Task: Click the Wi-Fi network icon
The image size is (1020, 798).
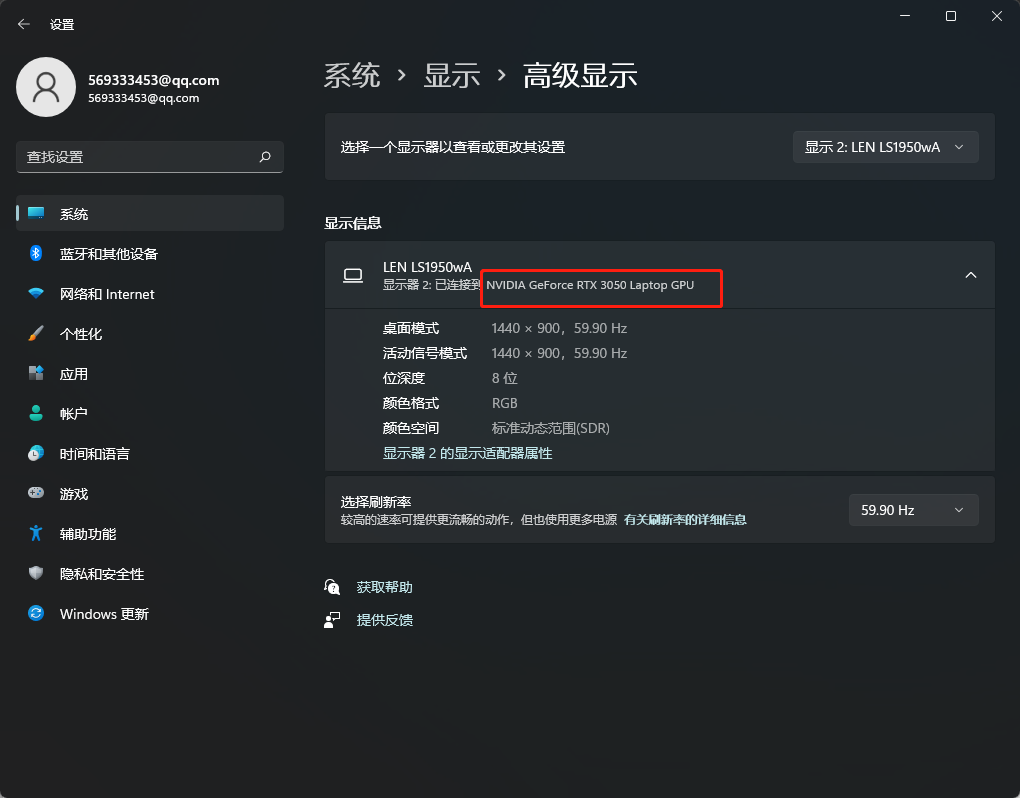Action: point(36,293)
